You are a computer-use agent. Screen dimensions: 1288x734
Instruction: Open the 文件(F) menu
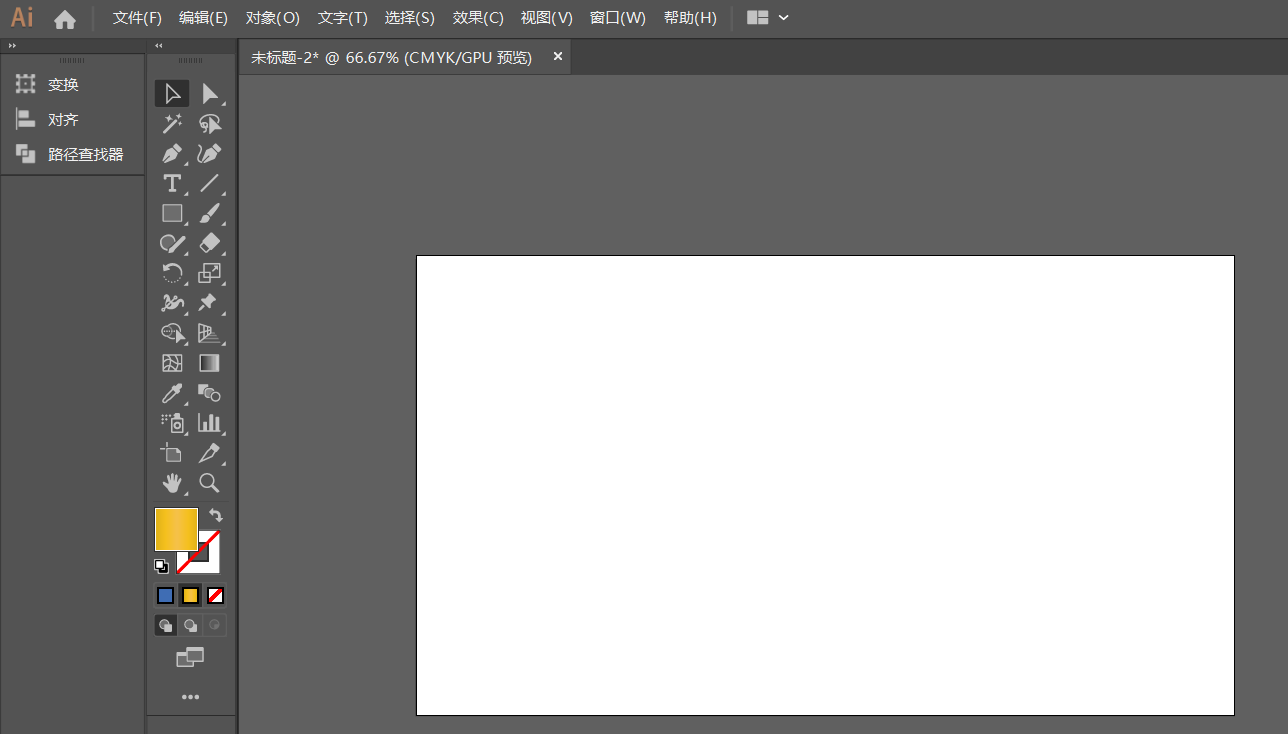tap(137, 18)
